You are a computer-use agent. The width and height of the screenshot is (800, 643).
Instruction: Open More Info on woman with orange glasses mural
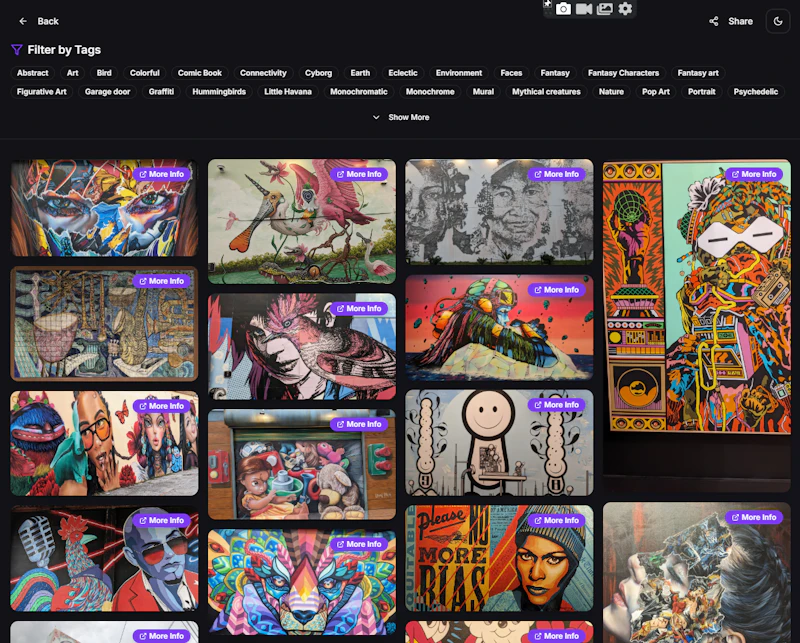click(162, 406)
